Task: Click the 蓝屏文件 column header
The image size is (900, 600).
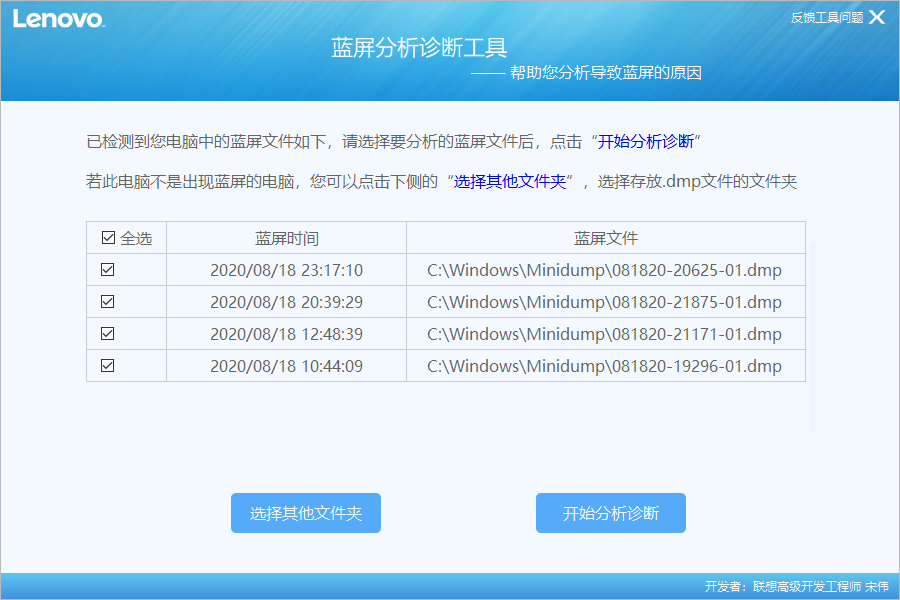Action: 605,238
